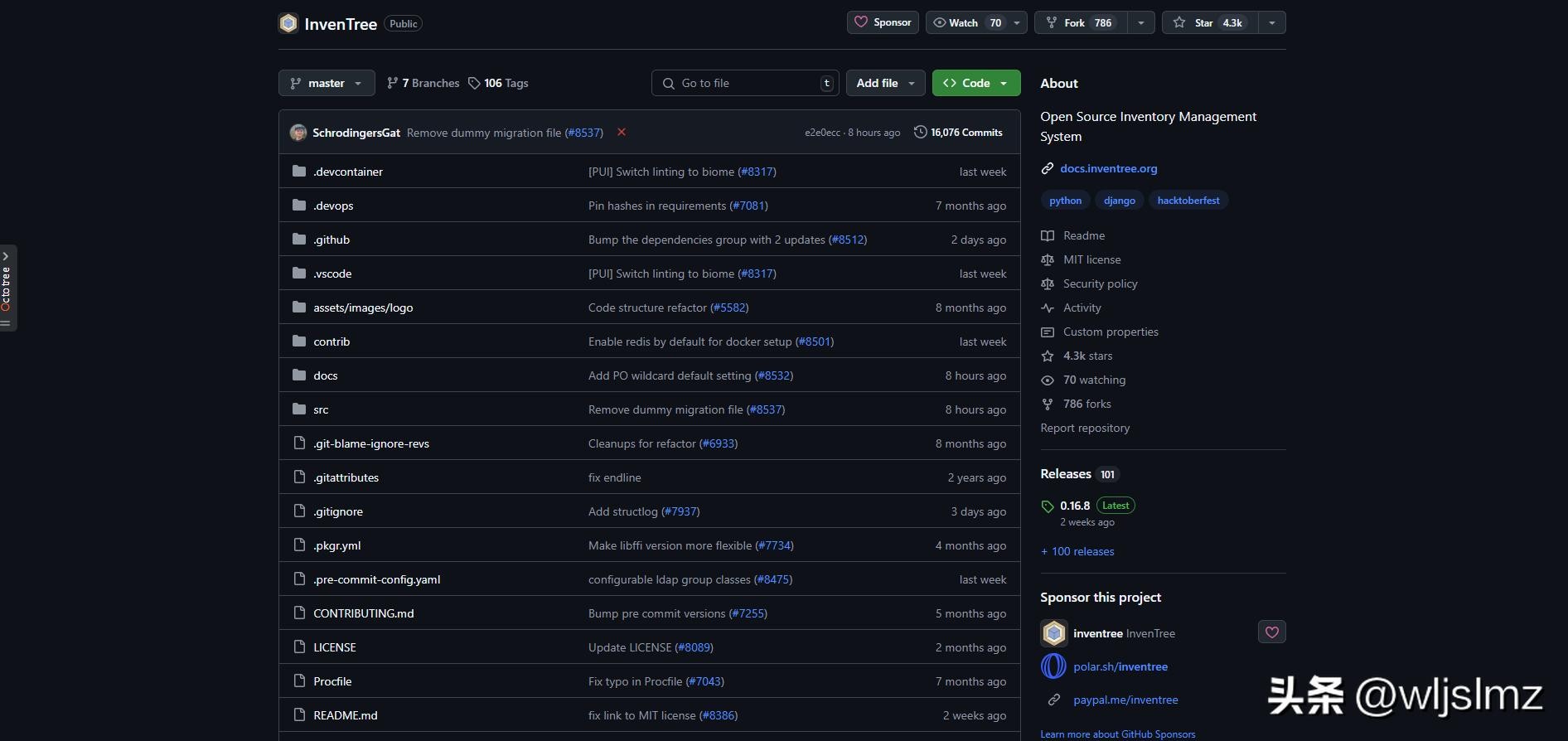Click the InvenTree repository logo icon
This screenshot has height=741, width=1568.
(x=288, y=23)
